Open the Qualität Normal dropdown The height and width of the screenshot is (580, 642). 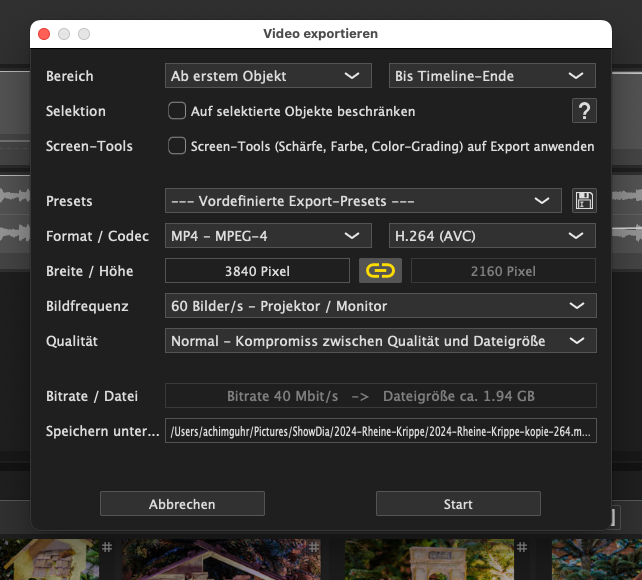click(x=380, y=341)
